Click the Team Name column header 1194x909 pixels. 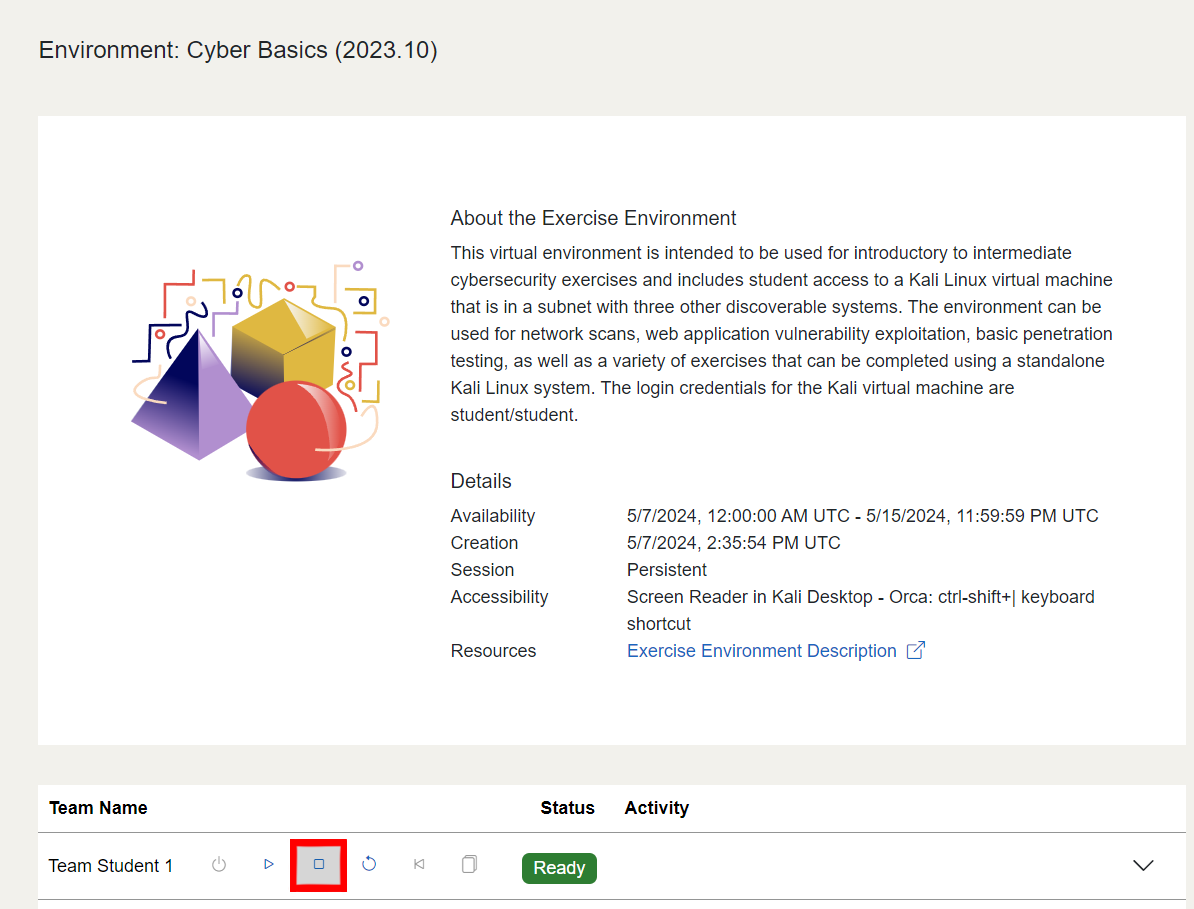98,808
